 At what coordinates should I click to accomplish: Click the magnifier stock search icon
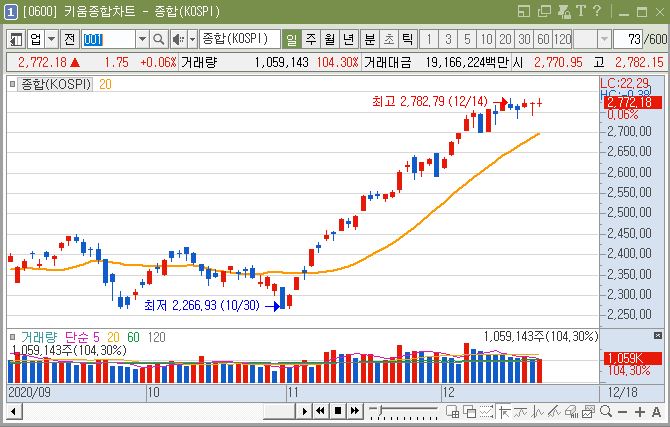[x=159, y=40]
